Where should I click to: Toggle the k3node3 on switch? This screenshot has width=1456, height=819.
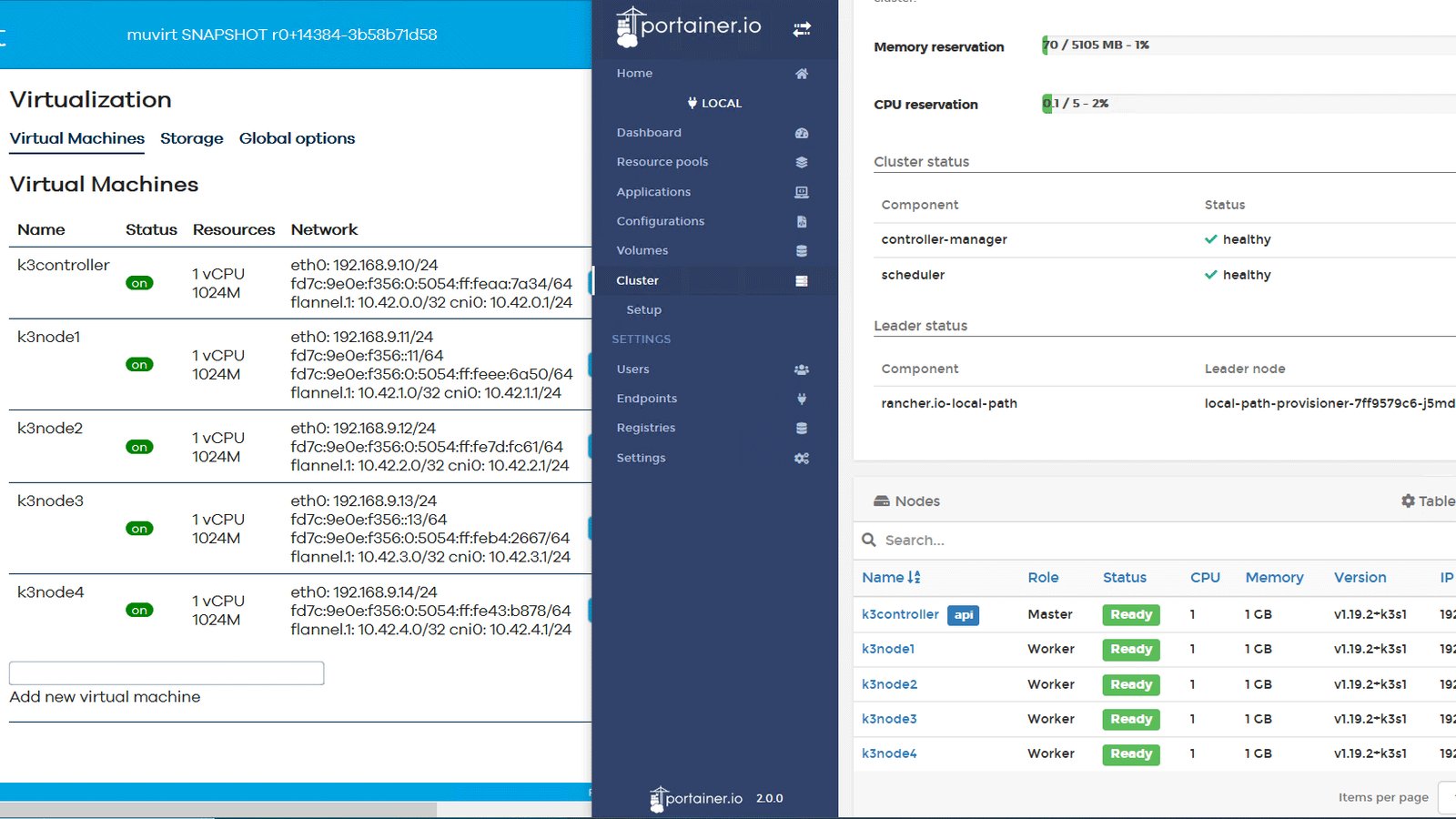point(139,529)
